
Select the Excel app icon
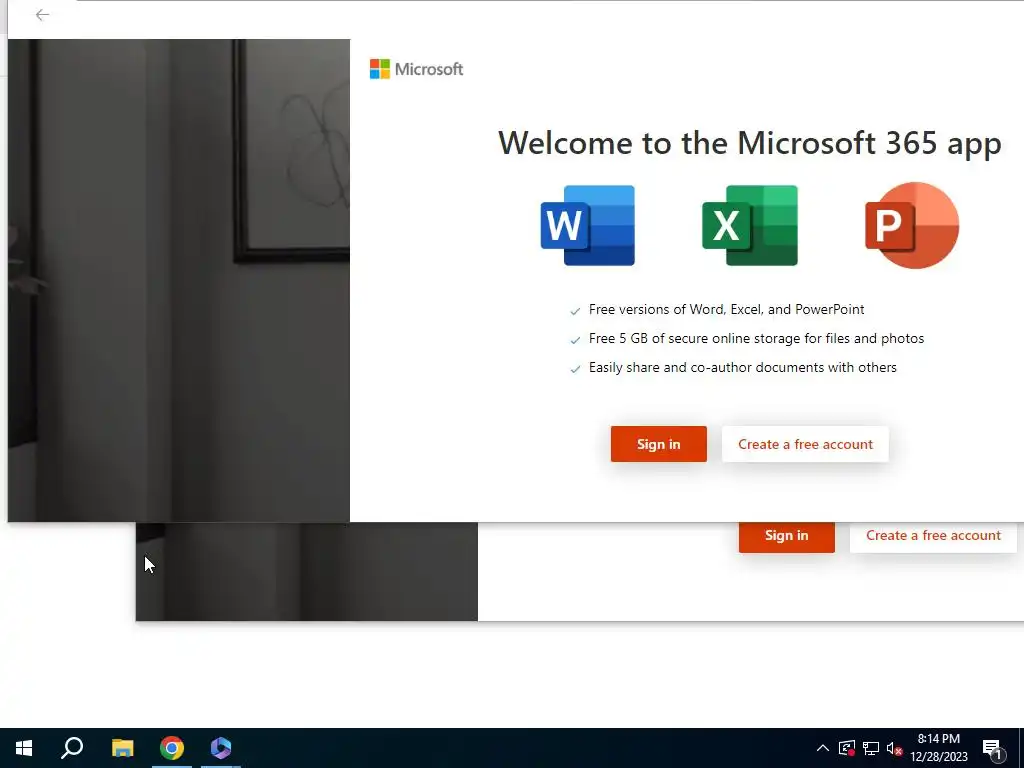750,225
